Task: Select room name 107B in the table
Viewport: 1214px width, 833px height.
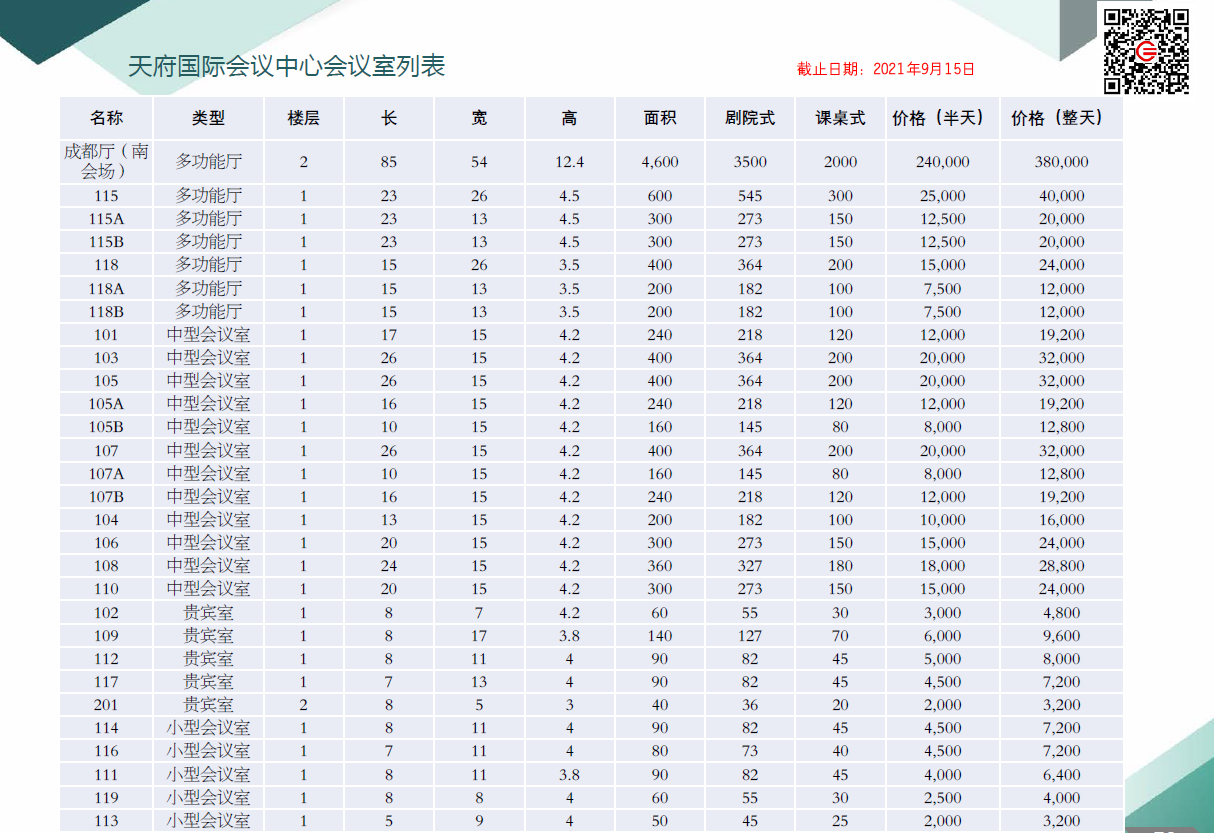Action: tap(106, 497)
